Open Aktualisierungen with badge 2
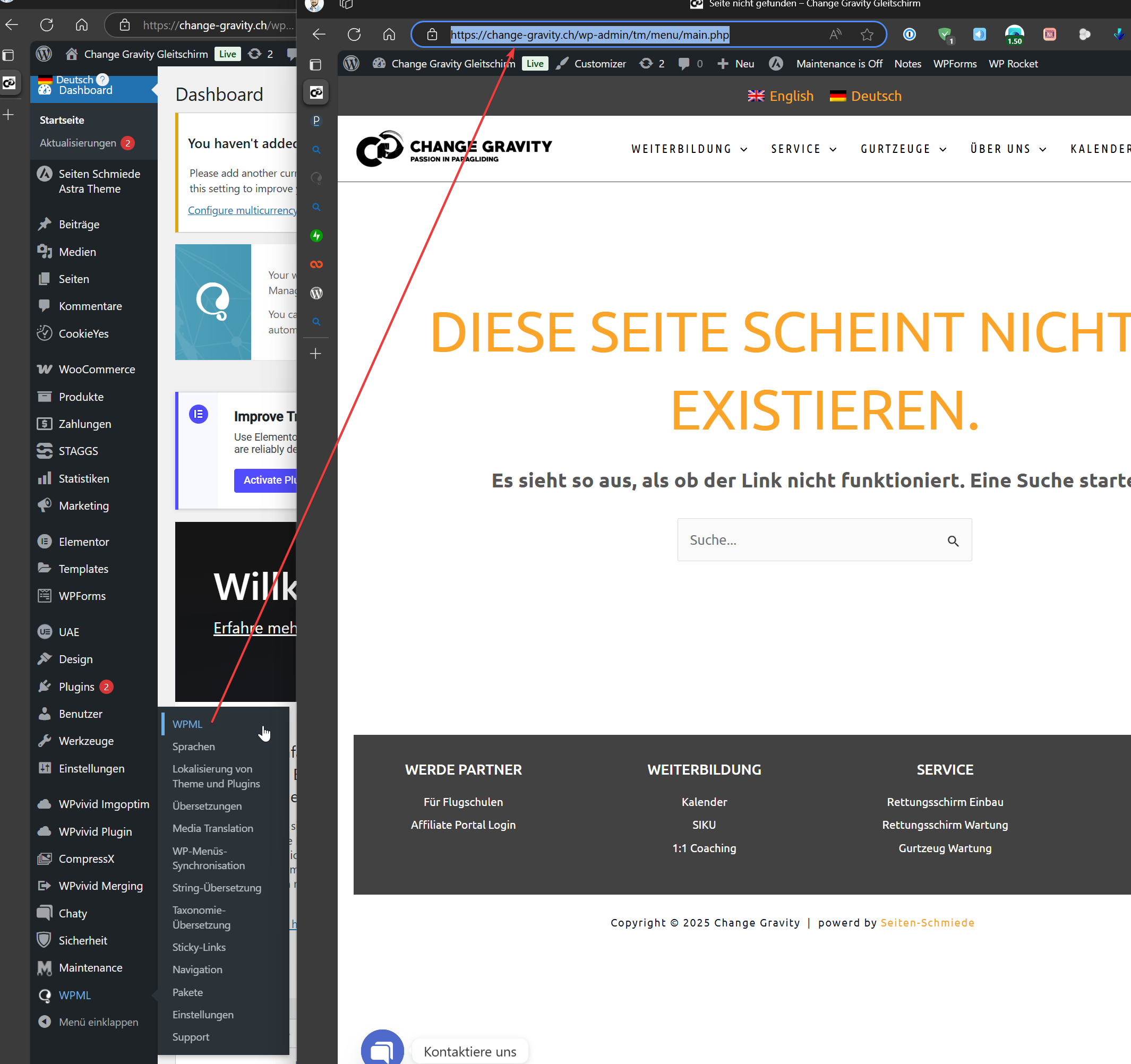 87,143
